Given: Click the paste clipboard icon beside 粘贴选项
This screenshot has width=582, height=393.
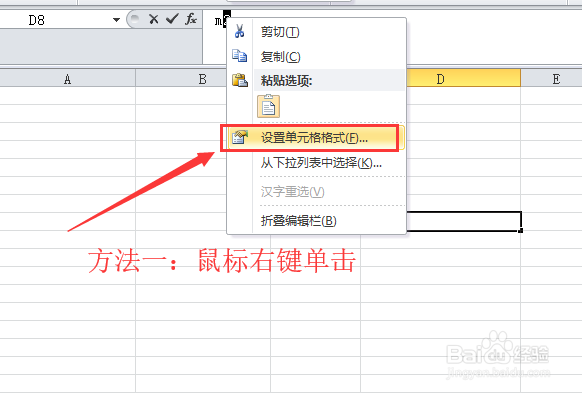Looking at the screenshot, I should [240, 80].
